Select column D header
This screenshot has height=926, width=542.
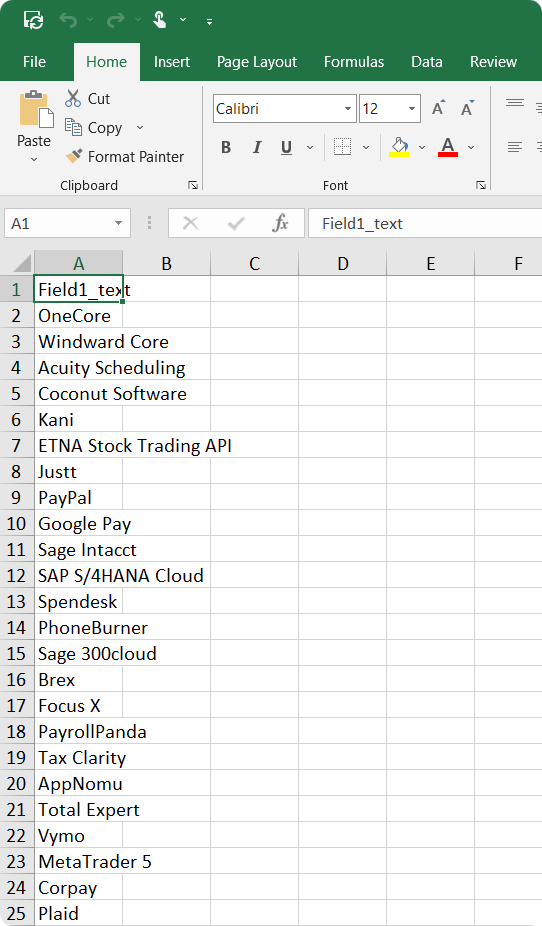coord(342,263)
